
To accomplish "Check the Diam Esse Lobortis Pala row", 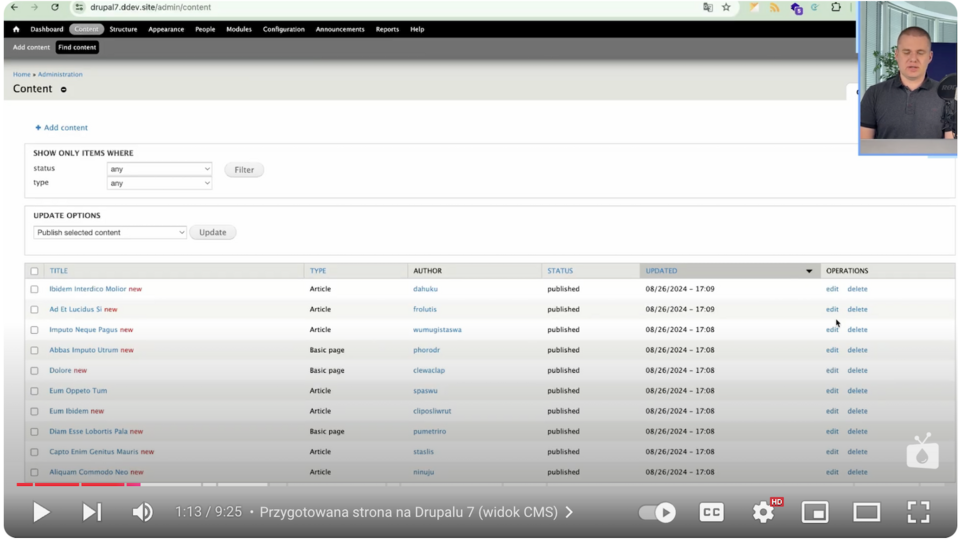I will [x=34, y=432].
